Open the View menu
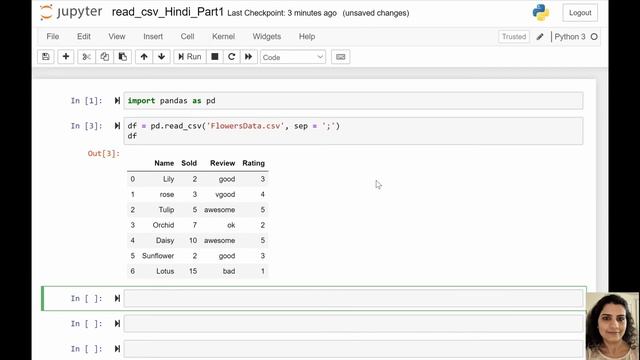The height and width of the screenshot is (360, 640). click(x=117, y=36)
